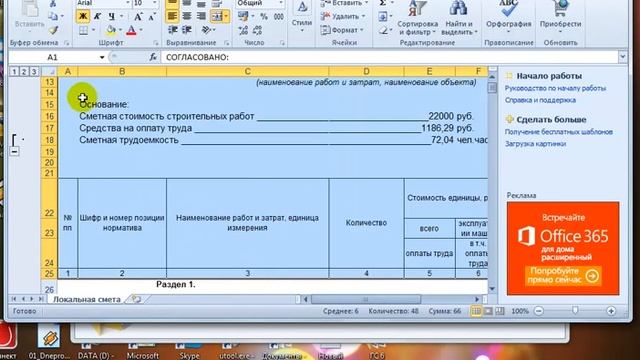
Task: Open Шрифт group dialog launcher
Action: (156, 43)
